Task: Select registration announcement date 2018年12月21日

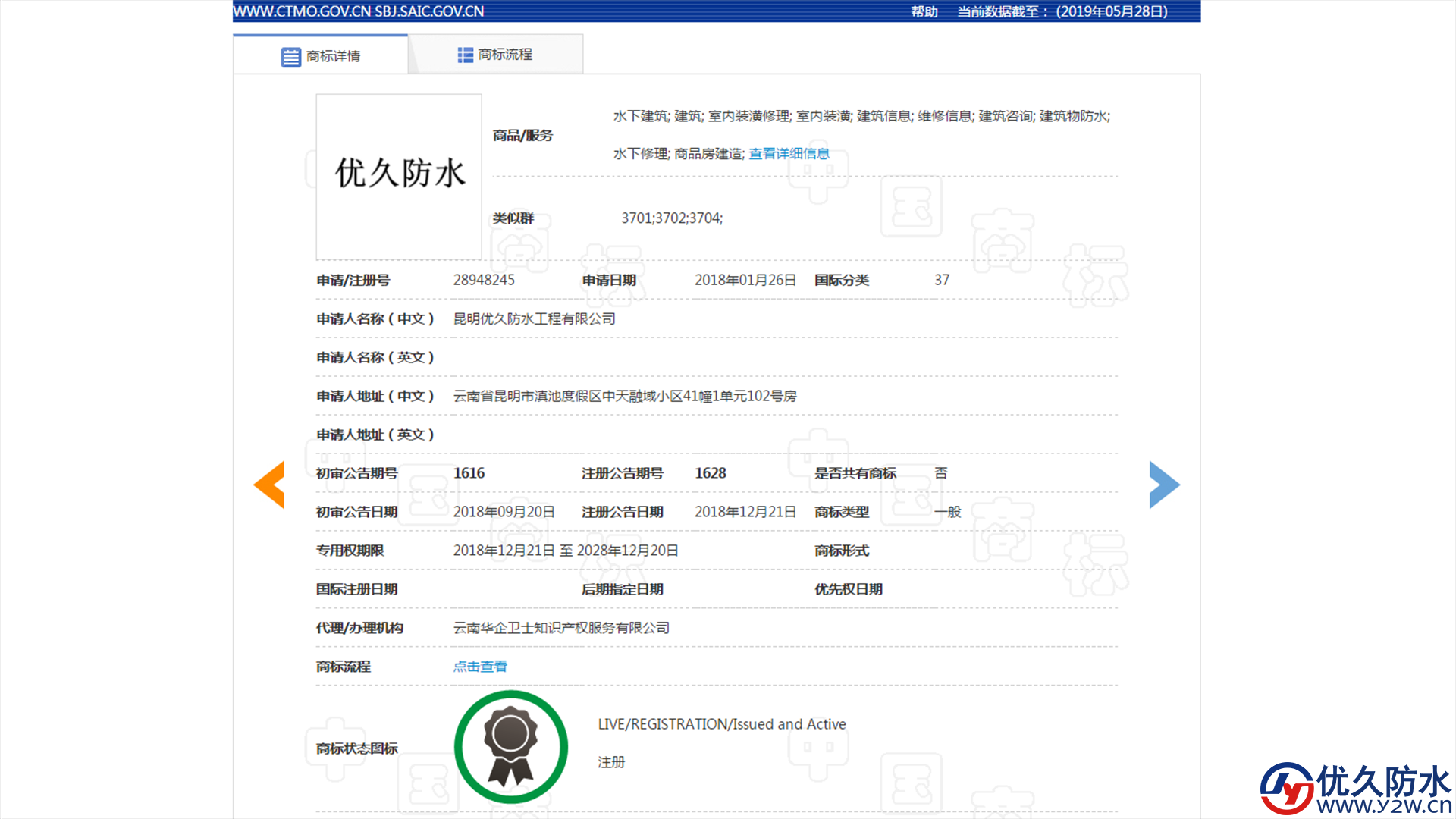Action: tap(745, 512)
